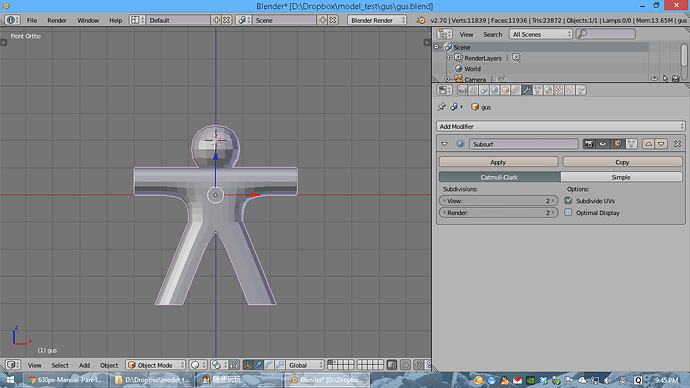Viewport: 690px width, 388px height.
Task: Open the Add Modifier dropdown
Action: (x=561, y=126)
